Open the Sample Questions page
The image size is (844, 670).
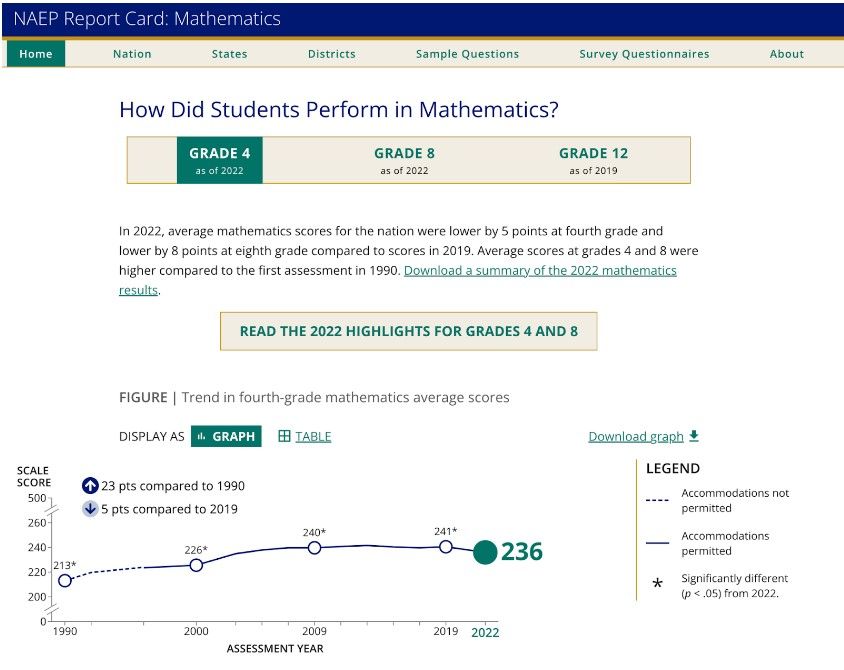pos(466,54)
